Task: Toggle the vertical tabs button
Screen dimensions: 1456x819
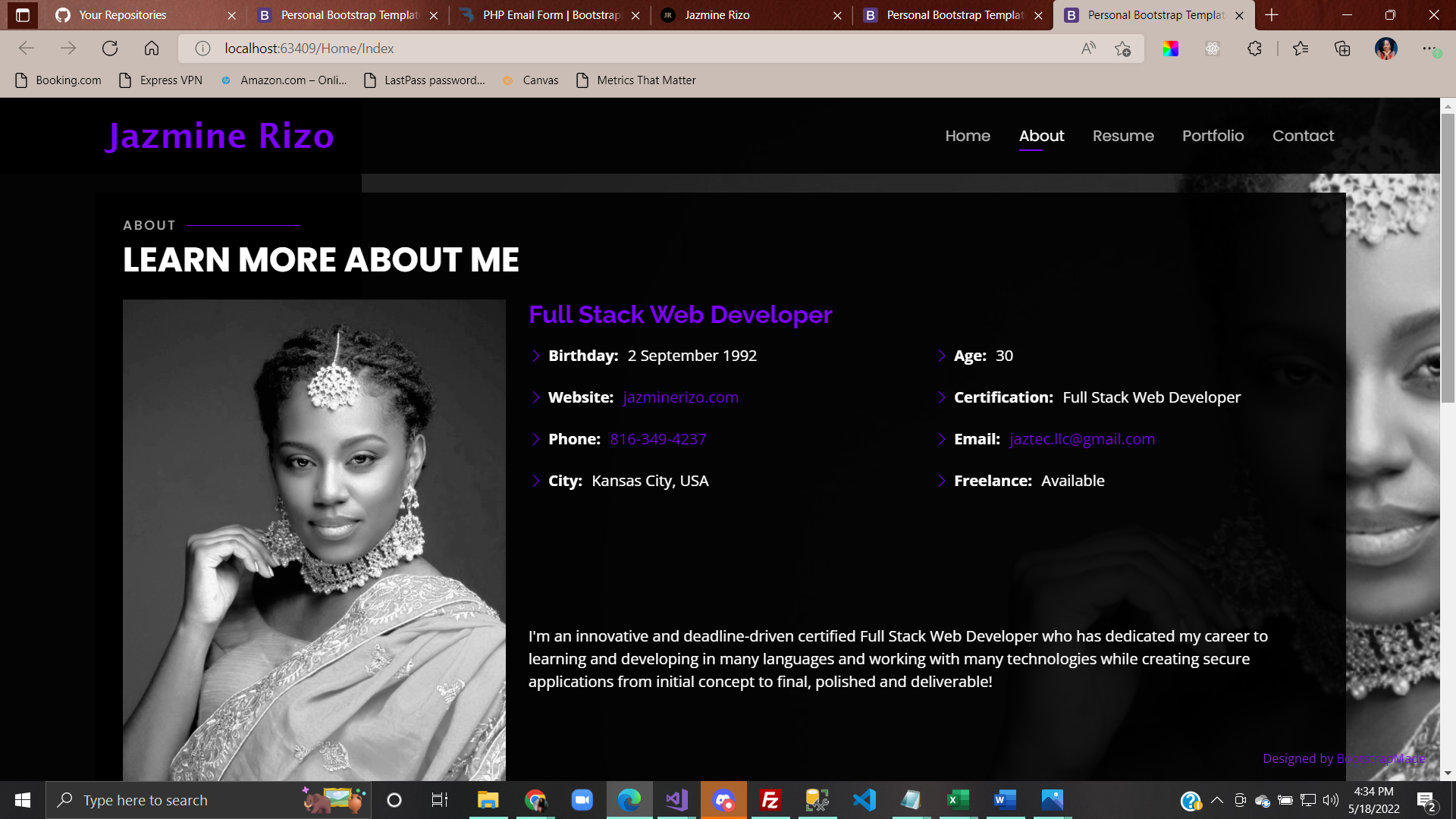Action: [23, 15]
